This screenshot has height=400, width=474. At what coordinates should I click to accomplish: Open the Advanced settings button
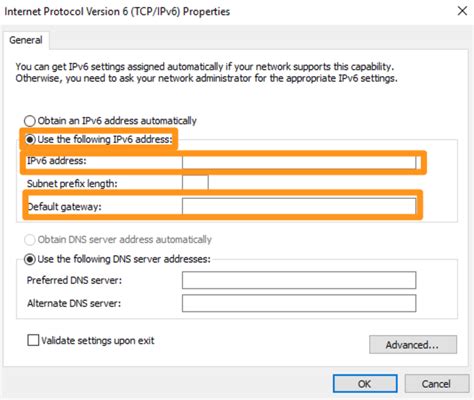(x=413, y=344)
